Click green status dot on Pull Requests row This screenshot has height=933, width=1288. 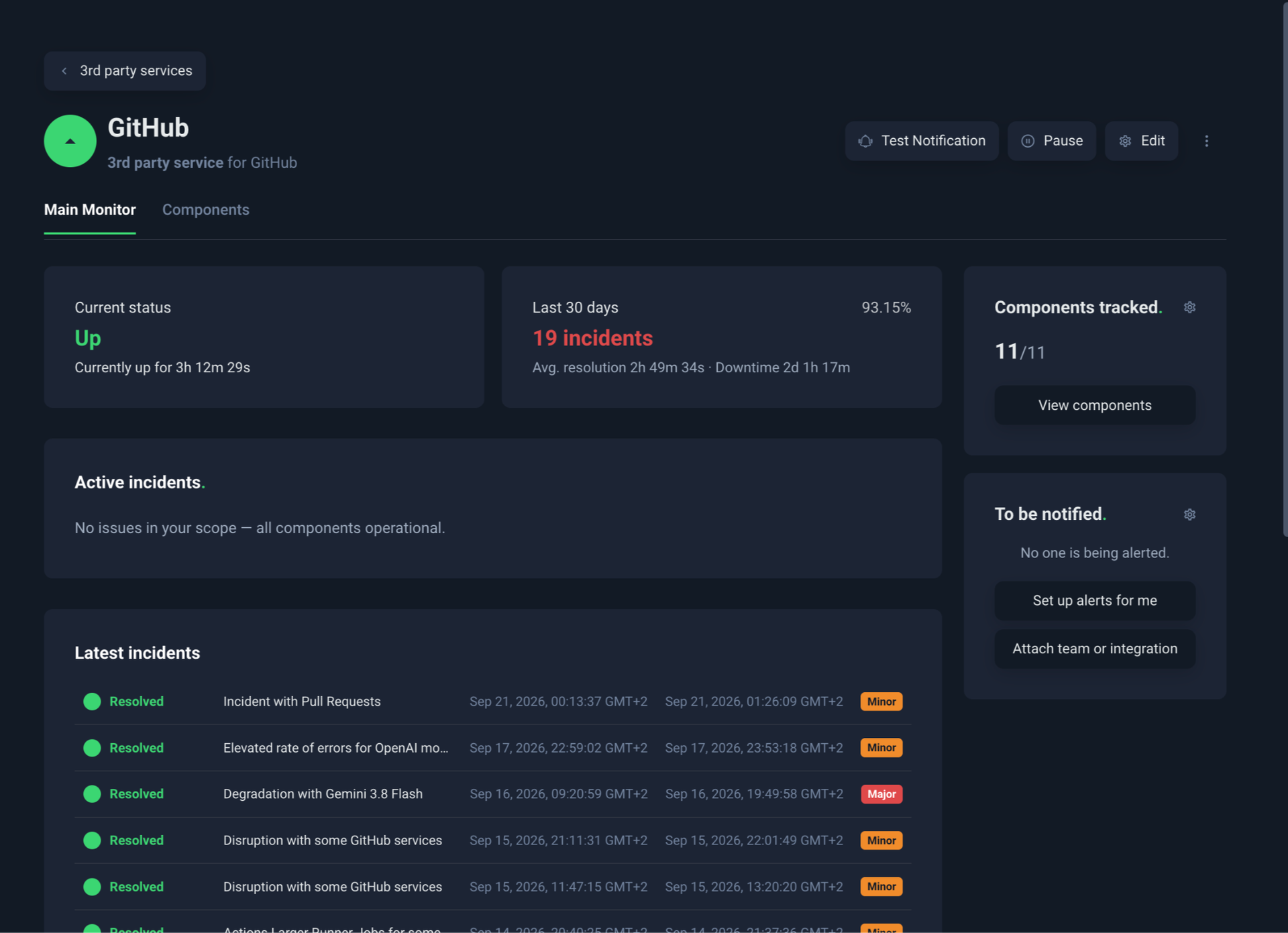tap(92, 702)
